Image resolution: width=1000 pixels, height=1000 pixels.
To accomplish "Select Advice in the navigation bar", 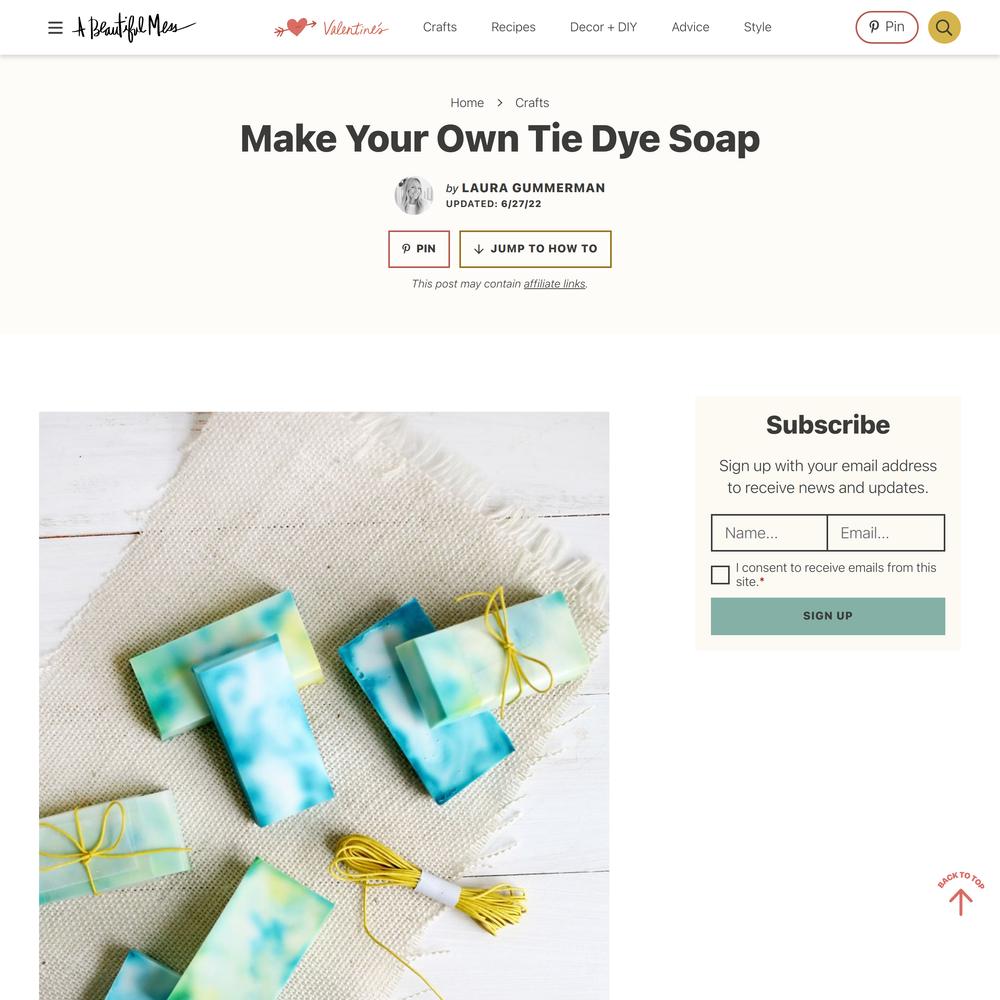I will 690,27.
